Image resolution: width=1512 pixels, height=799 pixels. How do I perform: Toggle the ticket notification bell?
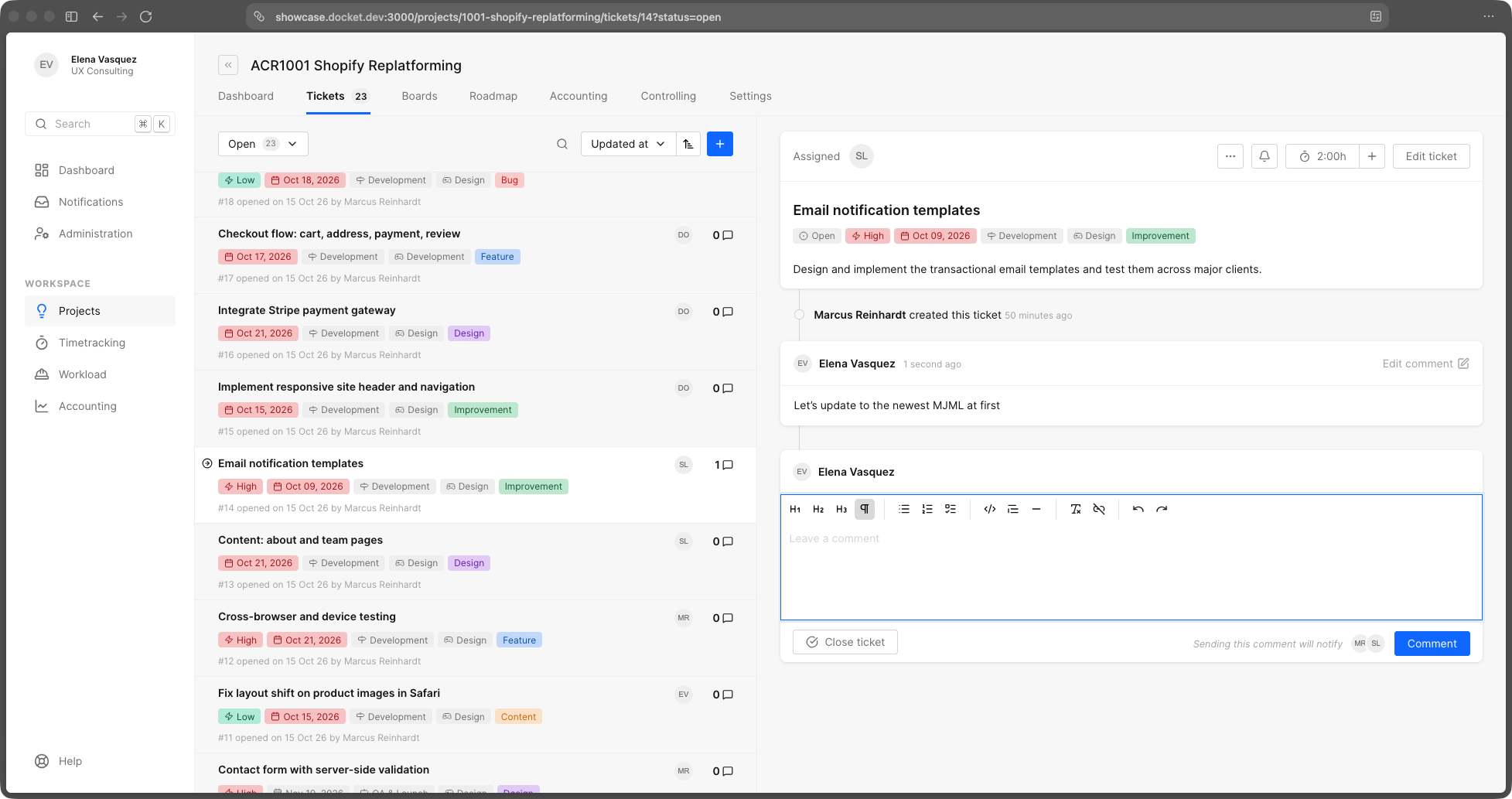point(1265,156)
